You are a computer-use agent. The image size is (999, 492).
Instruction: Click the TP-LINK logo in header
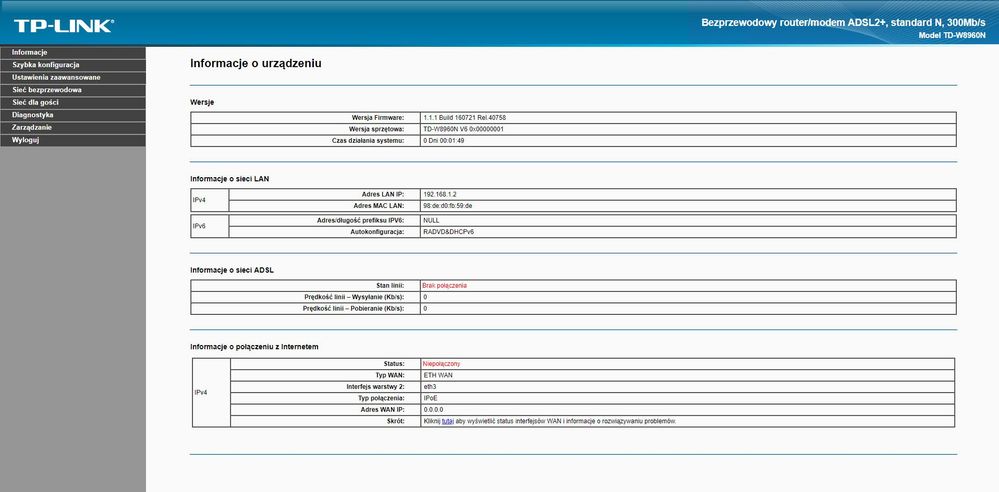[63, 24]
